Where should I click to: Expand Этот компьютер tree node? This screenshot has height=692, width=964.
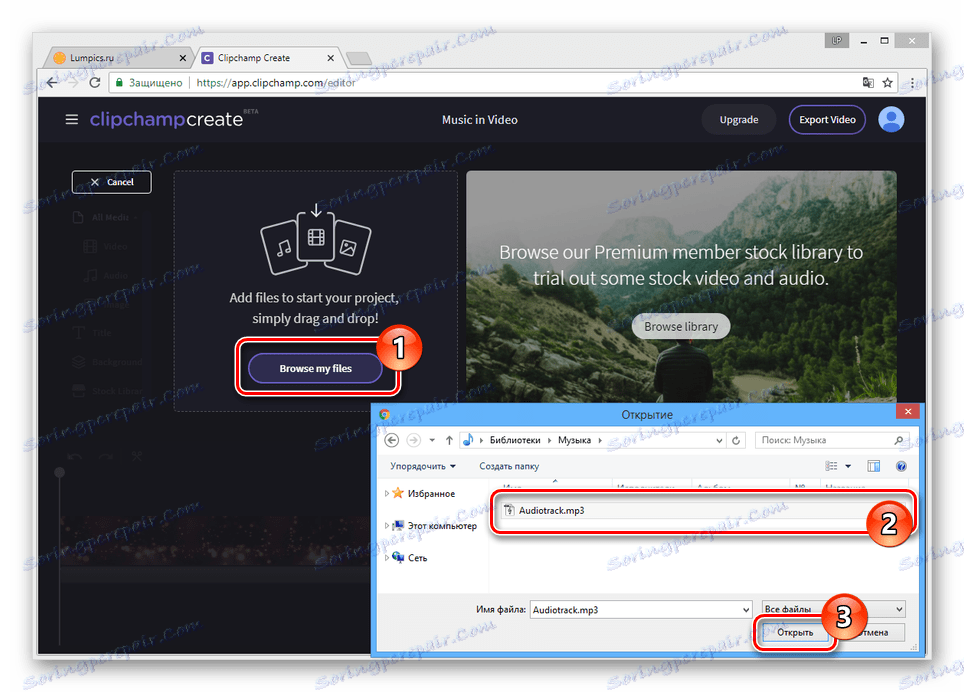[387, 525]
